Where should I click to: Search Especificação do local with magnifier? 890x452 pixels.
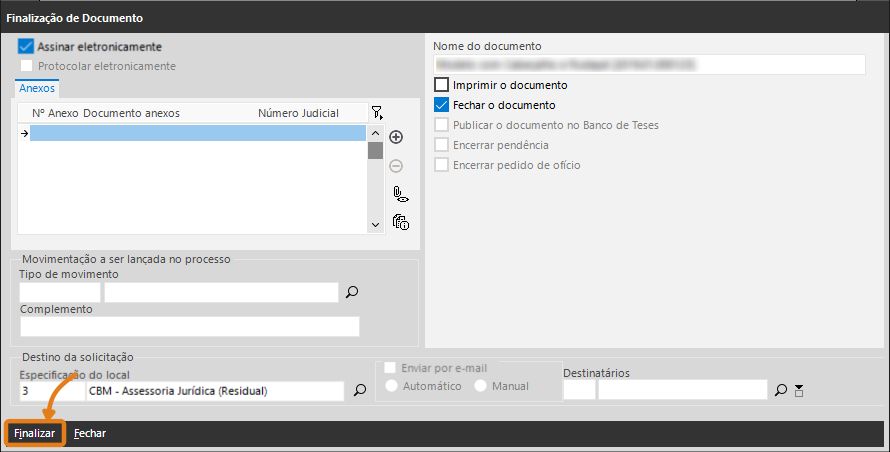[x=360, y=391]
